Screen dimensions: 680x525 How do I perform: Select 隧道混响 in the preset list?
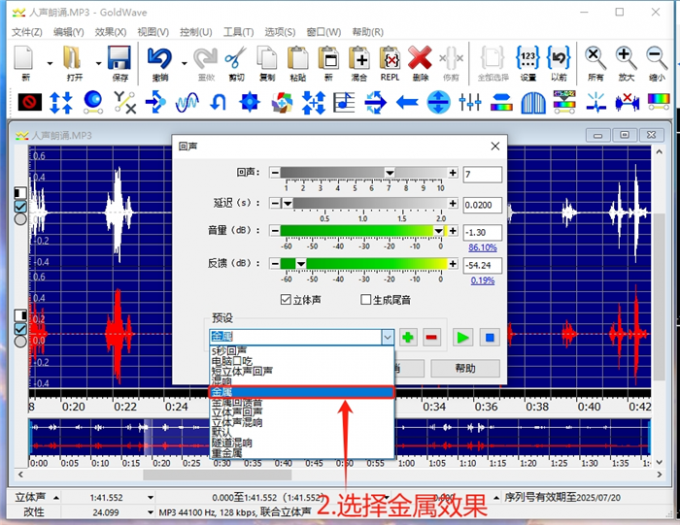tap(302, 443)
